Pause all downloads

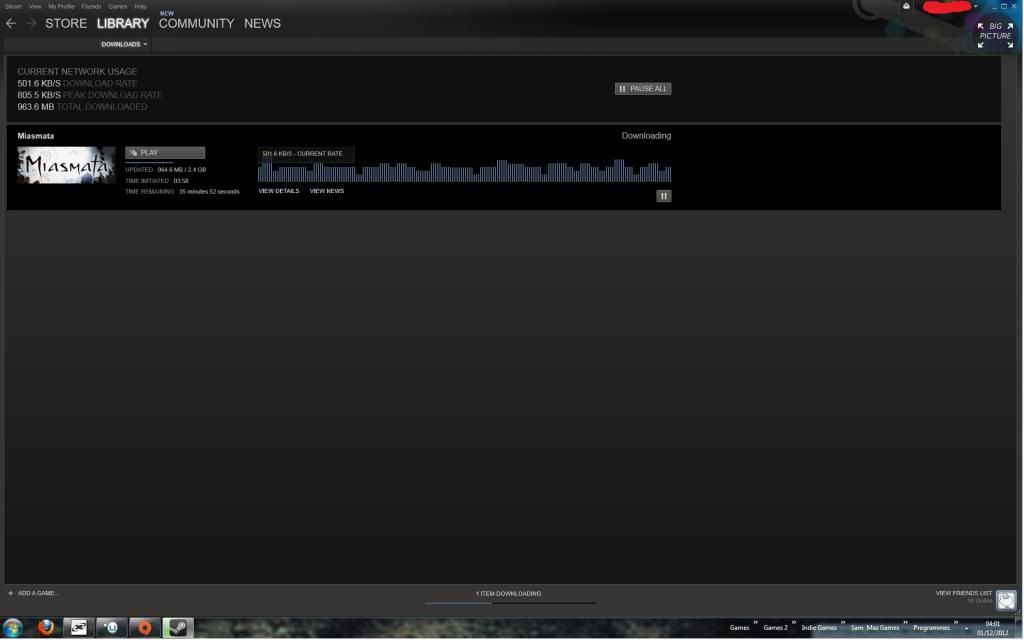coord(642,89)
